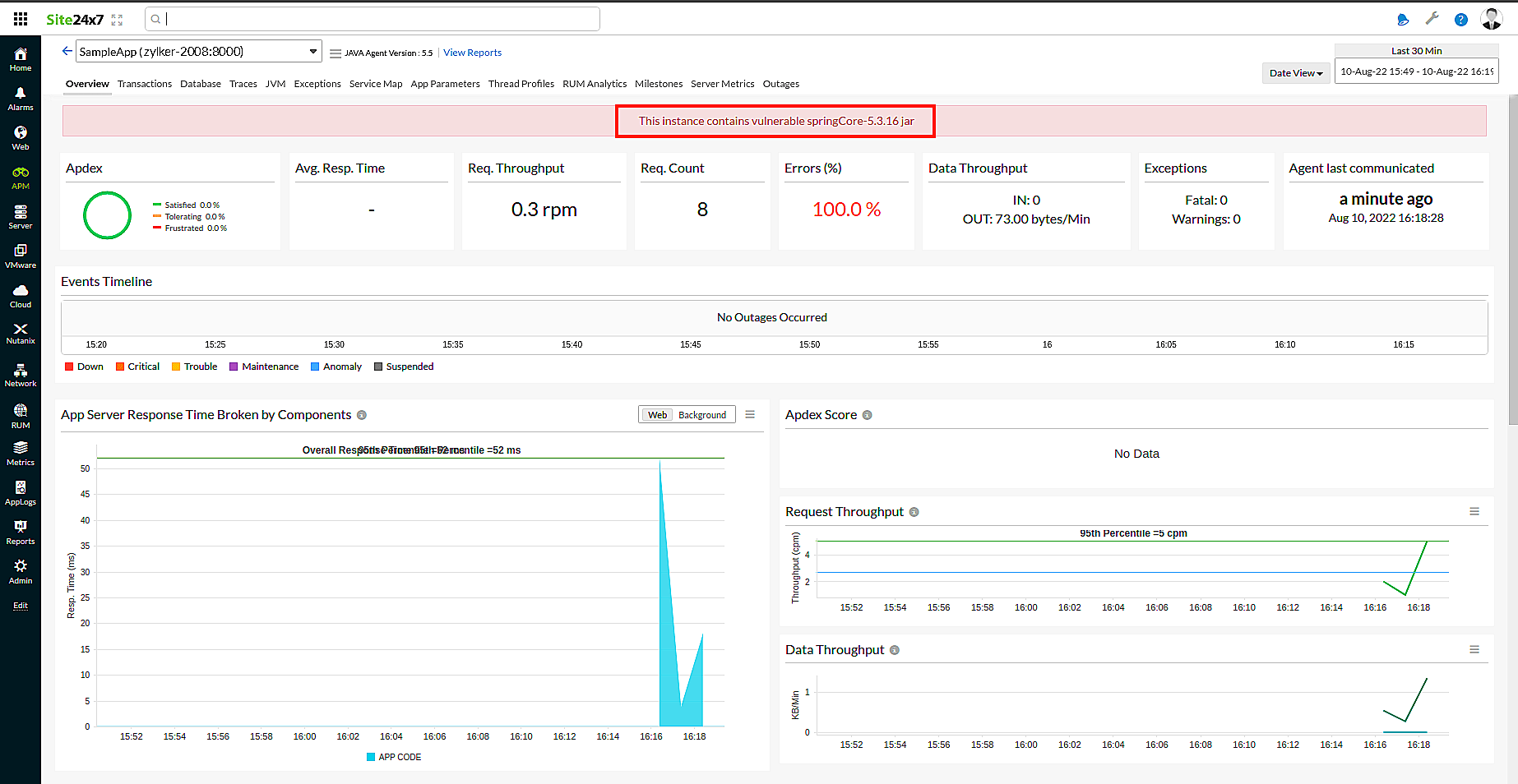Open Metrics section in sidebar
Screen dimensions: 1518x784
click(21, 454)
